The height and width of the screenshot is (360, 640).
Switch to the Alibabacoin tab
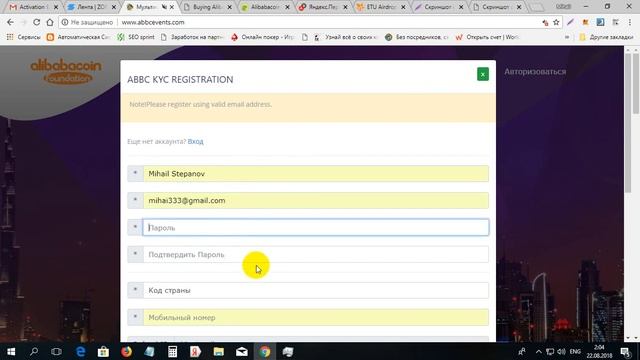(264, 7)
